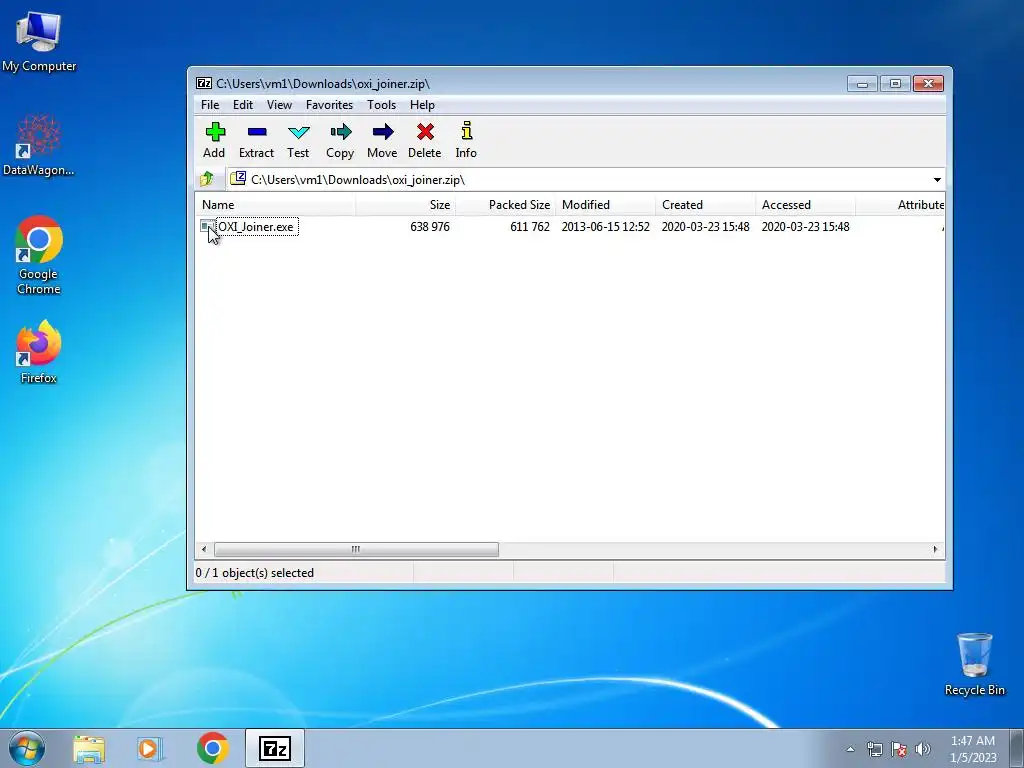This screenshot has height=768, width=1024.
Task: Sort by Accessed column header
Action: 805,204
